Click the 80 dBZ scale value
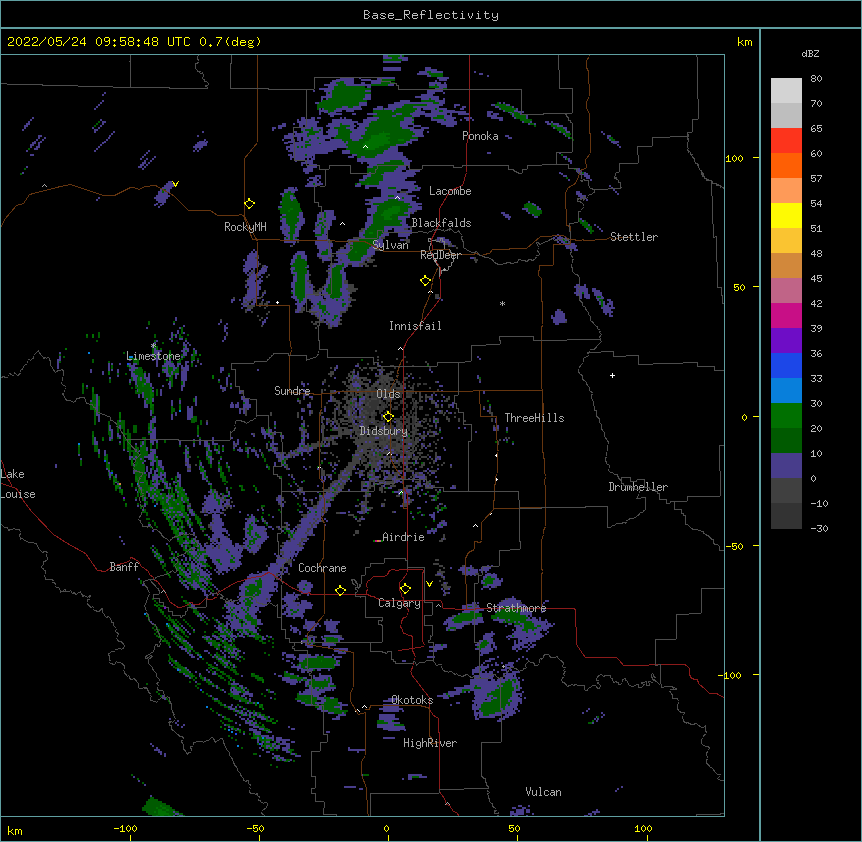The height and width of the screenshot is (842, 862). coord(816,79)
